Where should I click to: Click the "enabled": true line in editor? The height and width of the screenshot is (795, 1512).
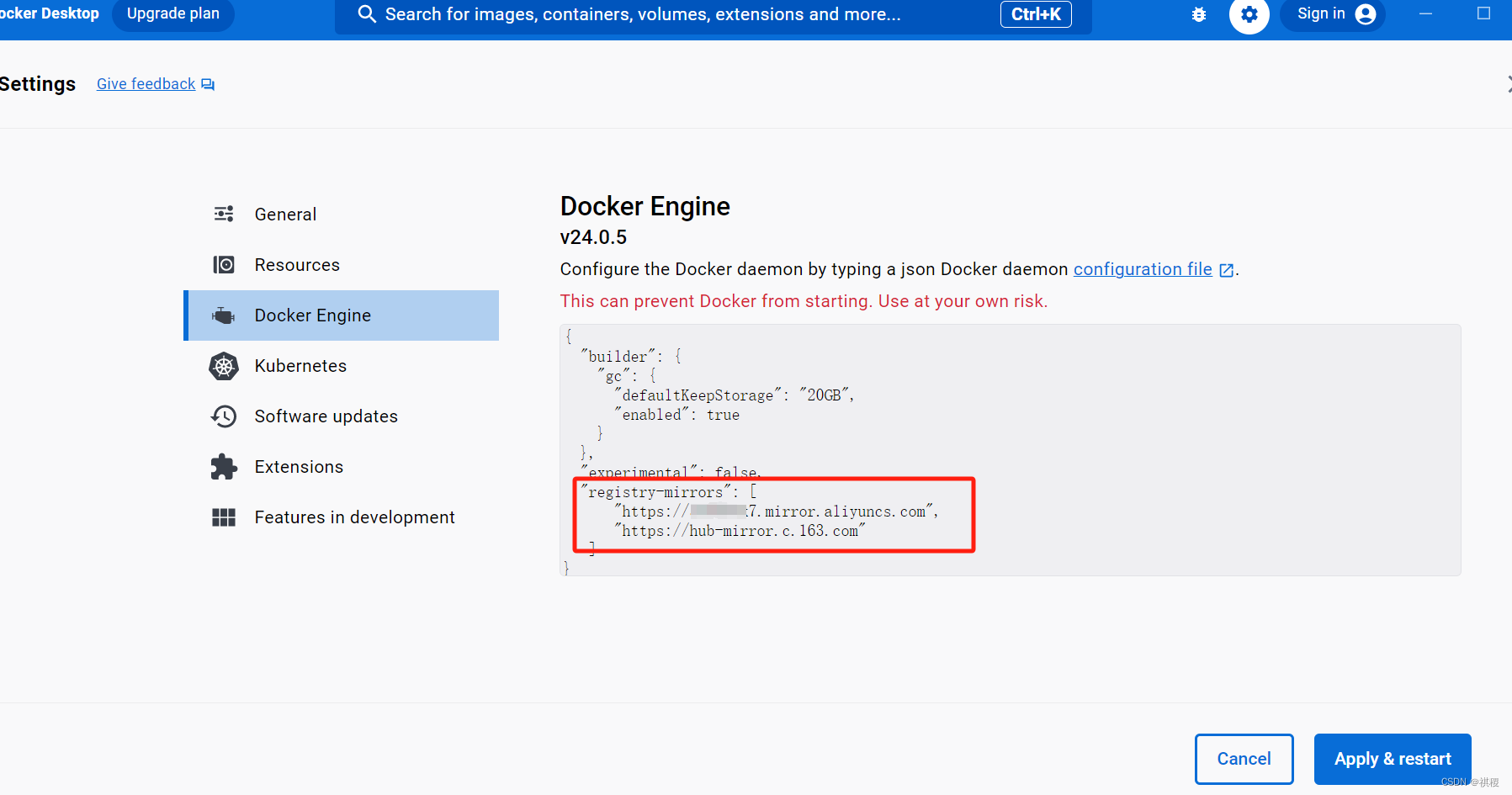pos(677,415)
